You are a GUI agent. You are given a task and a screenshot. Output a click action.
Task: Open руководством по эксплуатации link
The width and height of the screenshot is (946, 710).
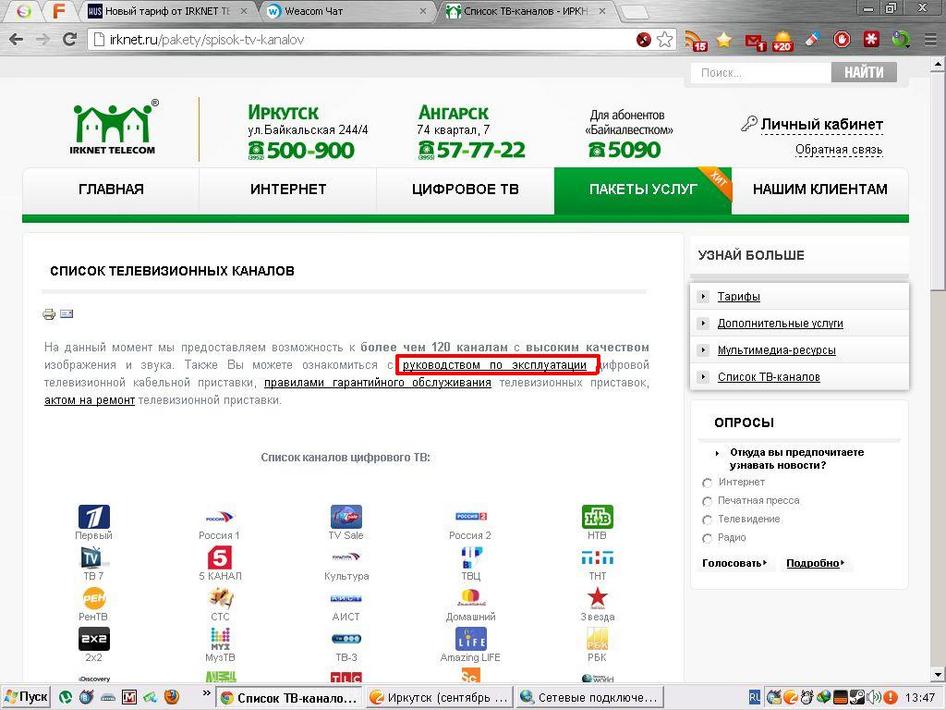495,365
